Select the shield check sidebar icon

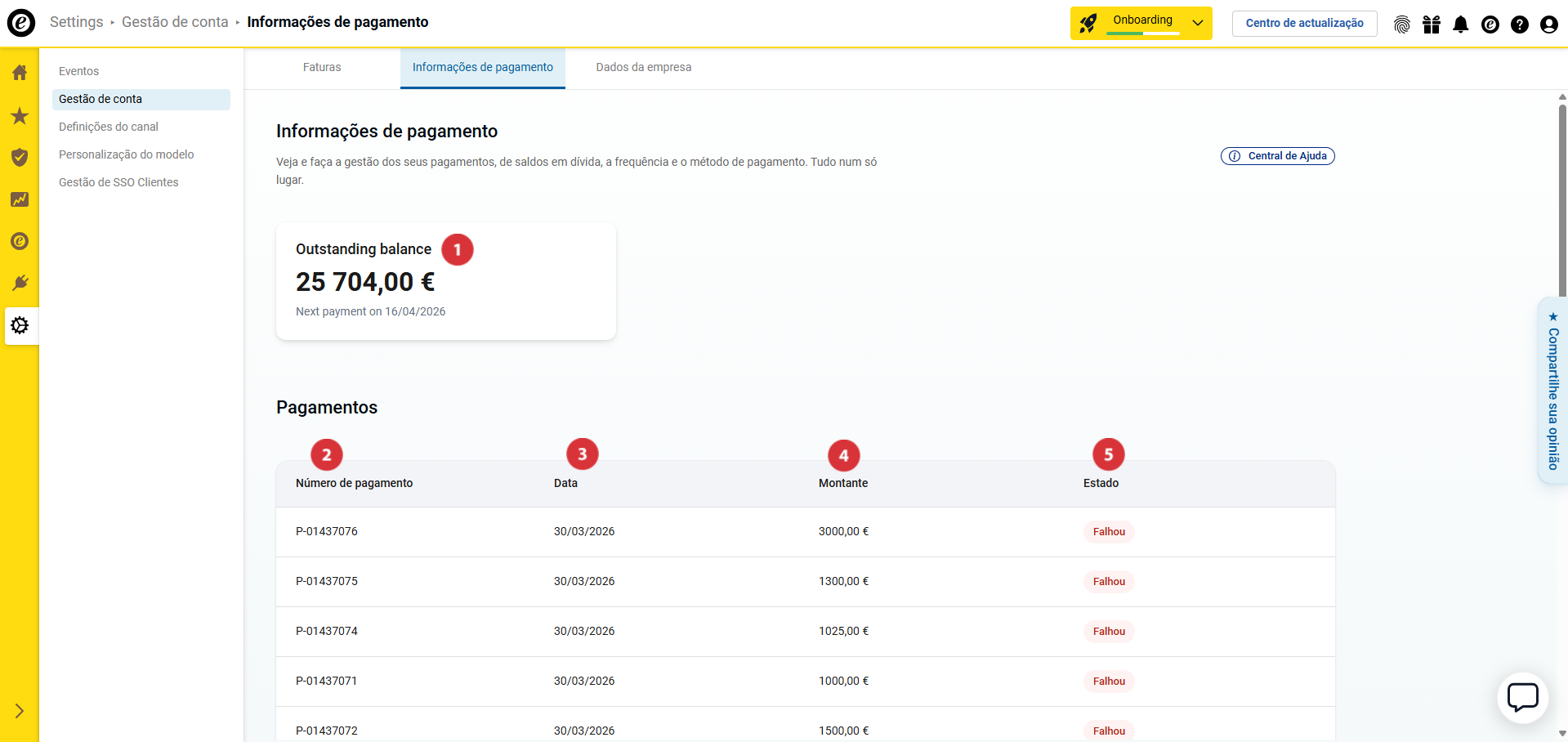20,157
